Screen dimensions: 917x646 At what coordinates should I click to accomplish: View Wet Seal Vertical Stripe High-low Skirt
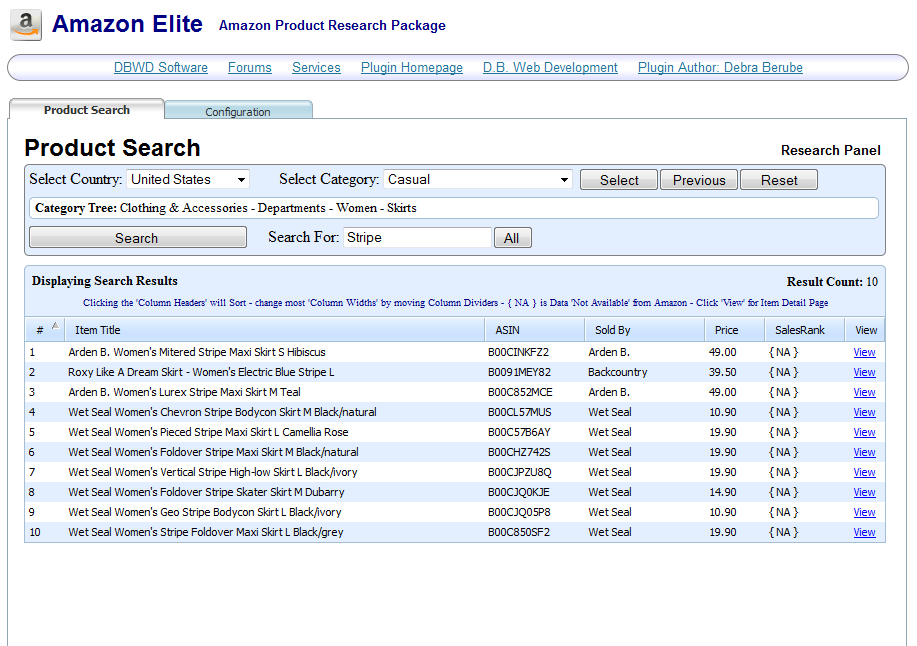click(x=864, y=472)
